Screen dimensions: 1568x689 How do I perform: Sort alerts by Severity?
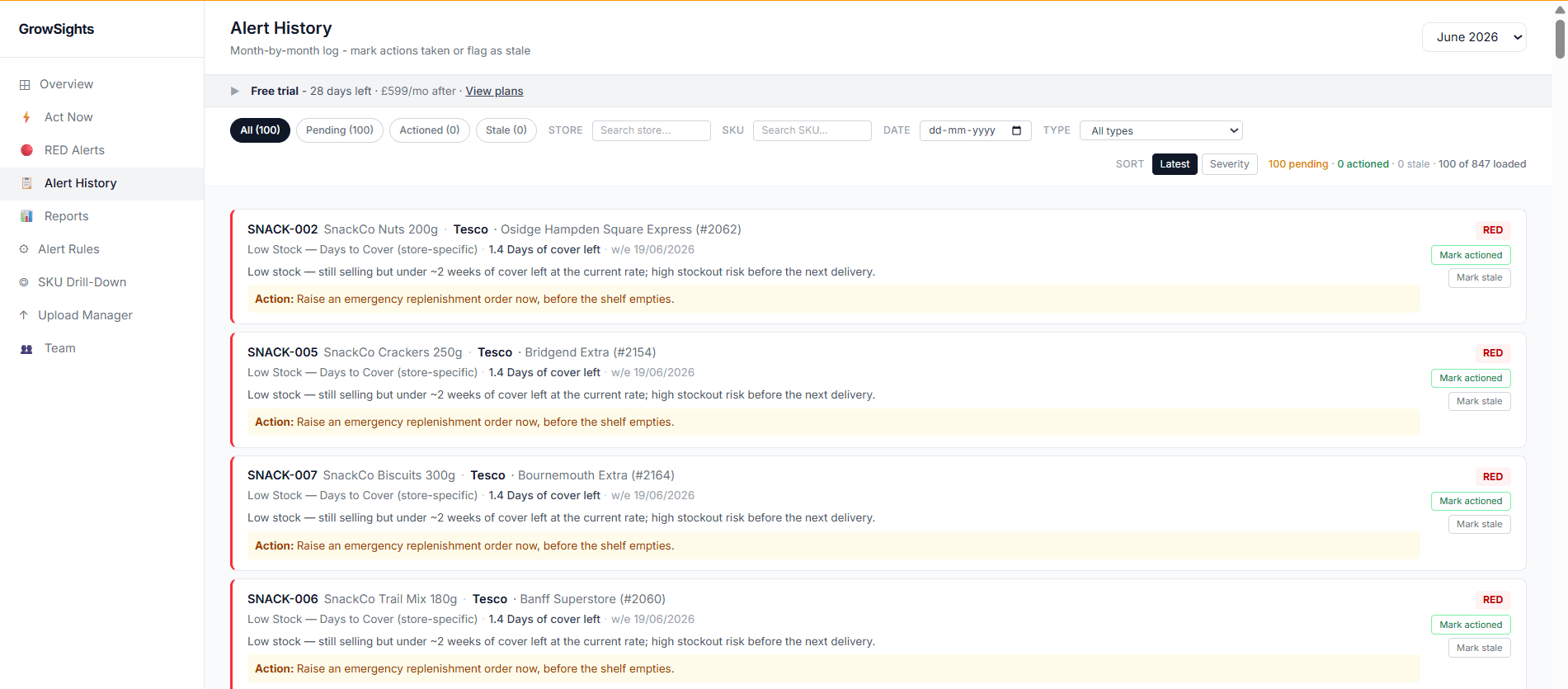pos(1229,164)
